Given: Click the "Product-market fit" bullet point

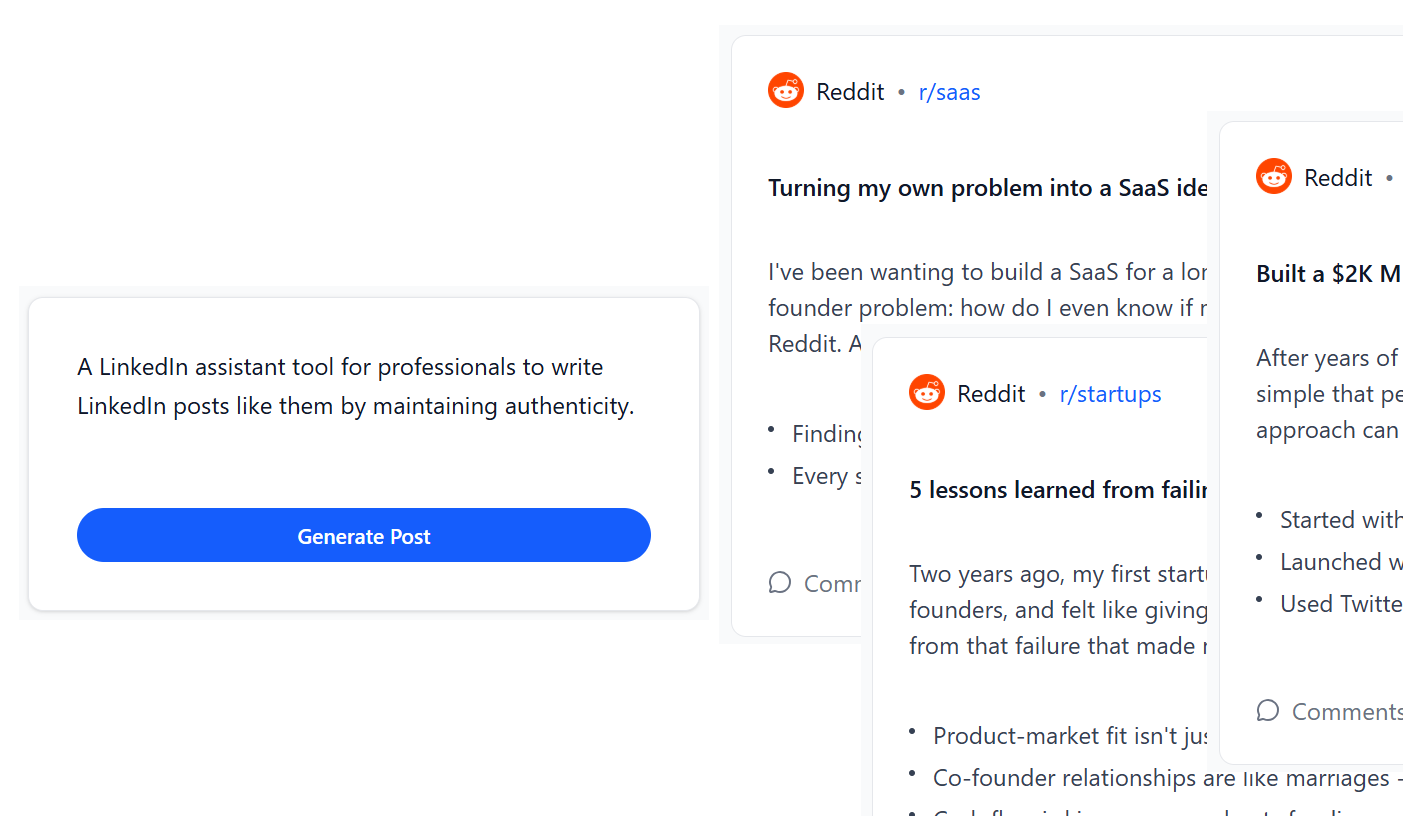Looking at the screenshot, I should coord(1060,736).
